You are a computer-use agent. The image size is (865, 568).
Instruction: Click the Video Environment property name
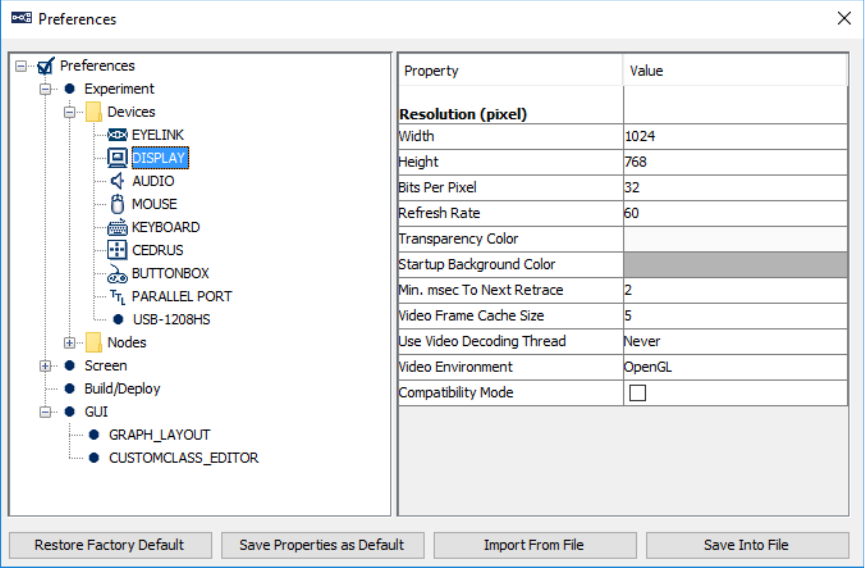456,367
